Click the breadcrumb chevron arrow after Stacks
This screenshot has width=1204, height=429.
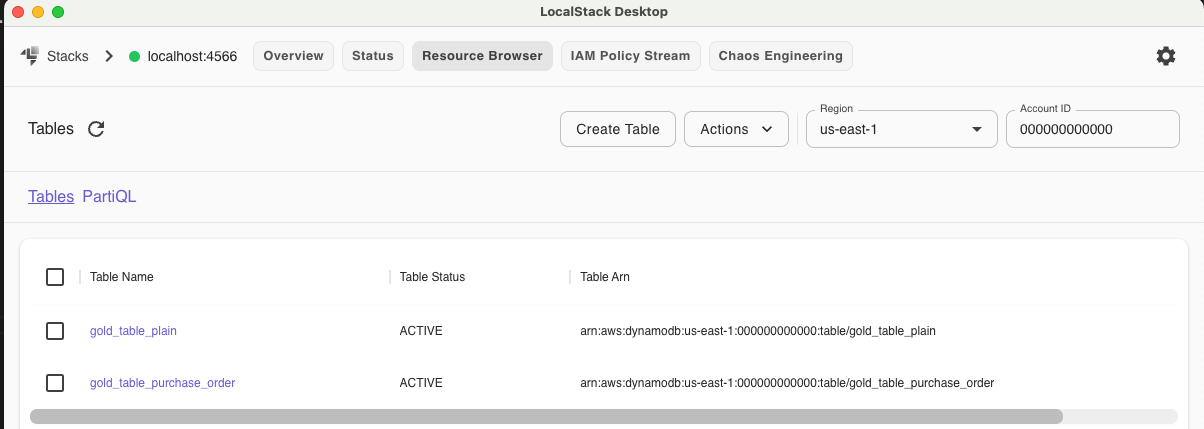point(109,56)
